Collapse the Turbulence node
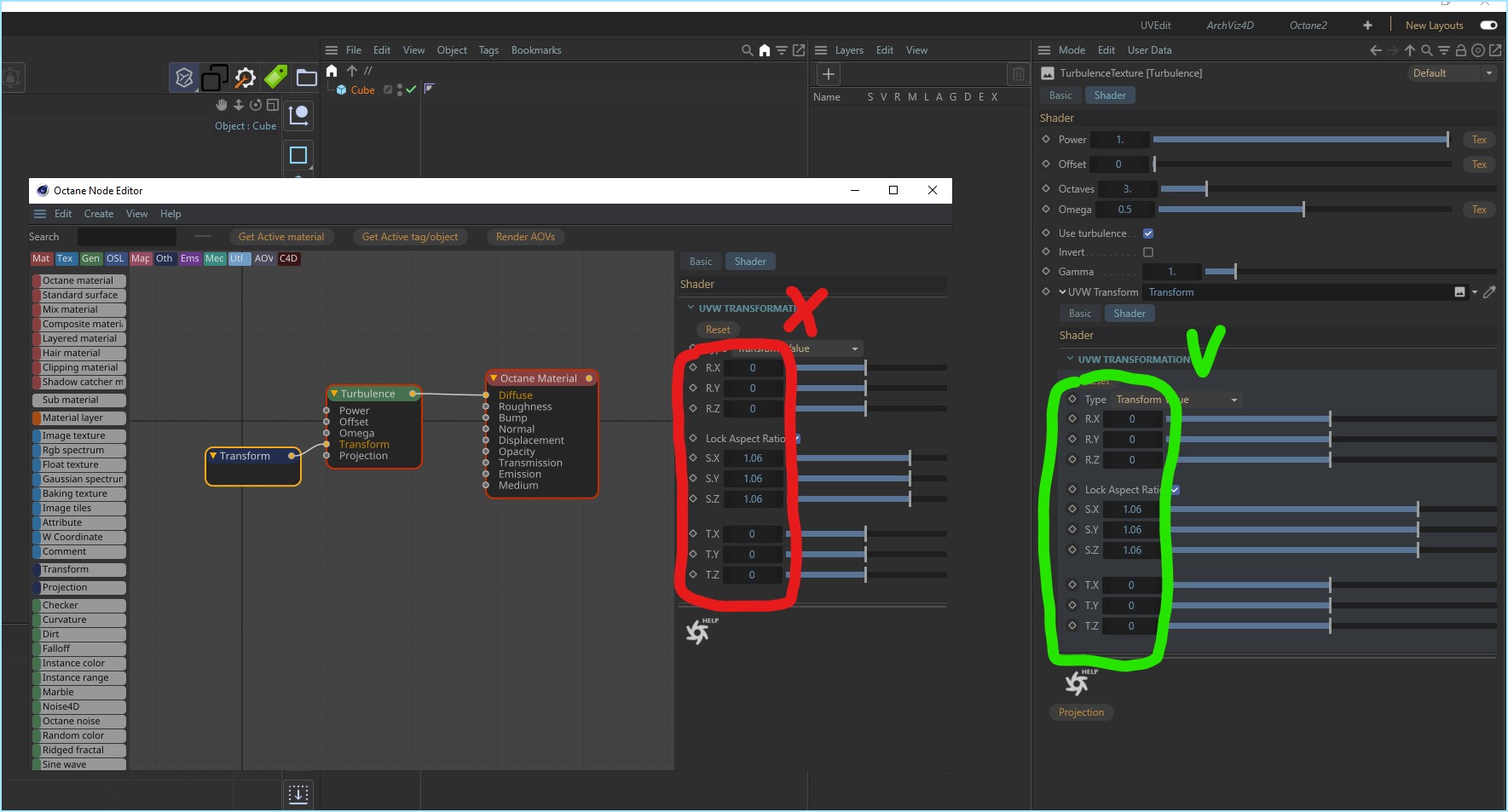1508x812 pixels. pos(334,394)
